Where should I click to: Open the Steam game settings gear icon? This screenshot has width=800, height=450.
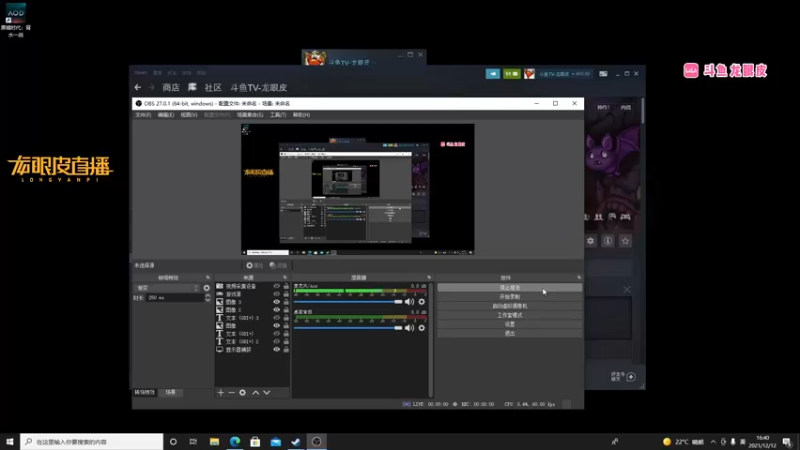(x=590, y=241)
